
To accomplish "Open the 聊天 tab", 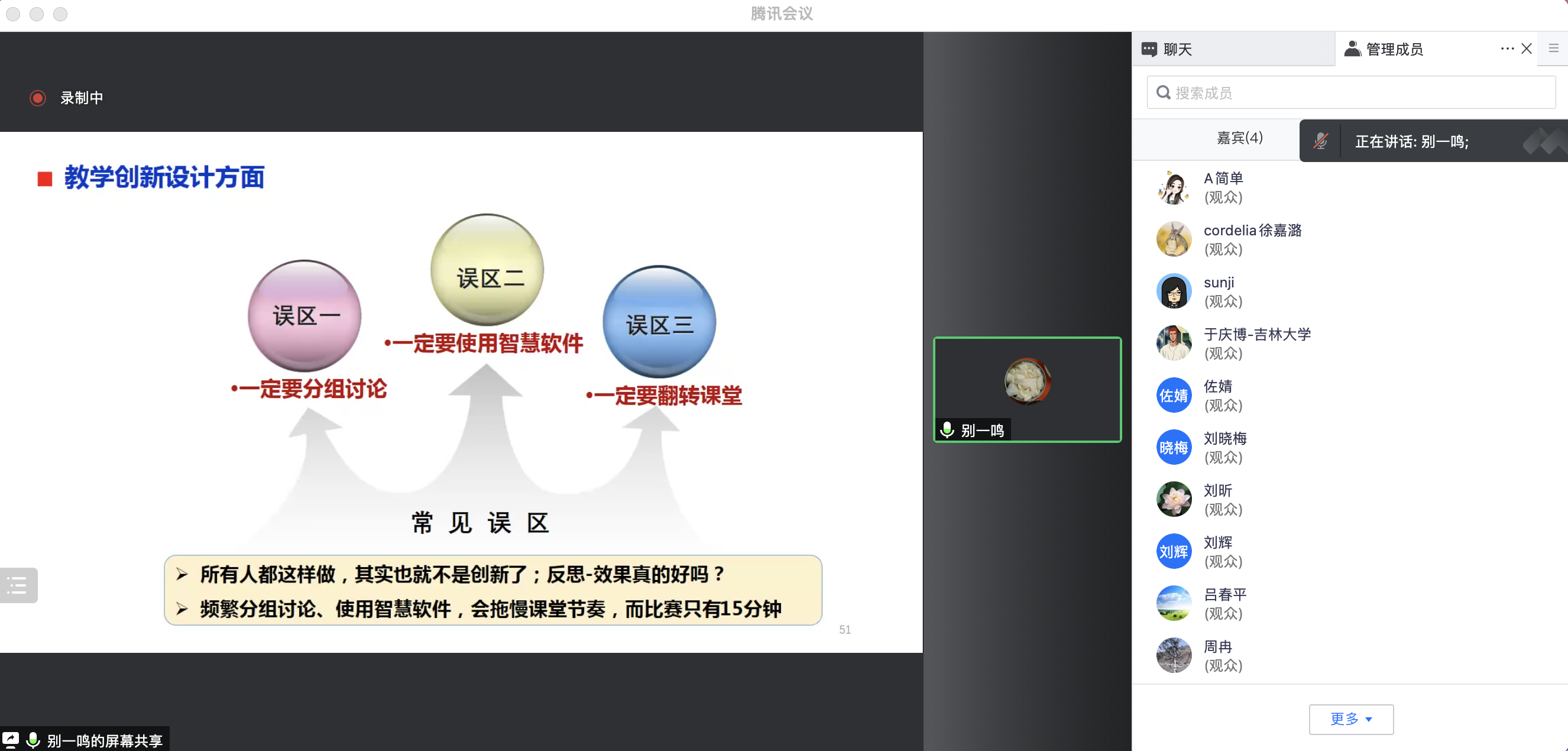I will pos(1234,49).
